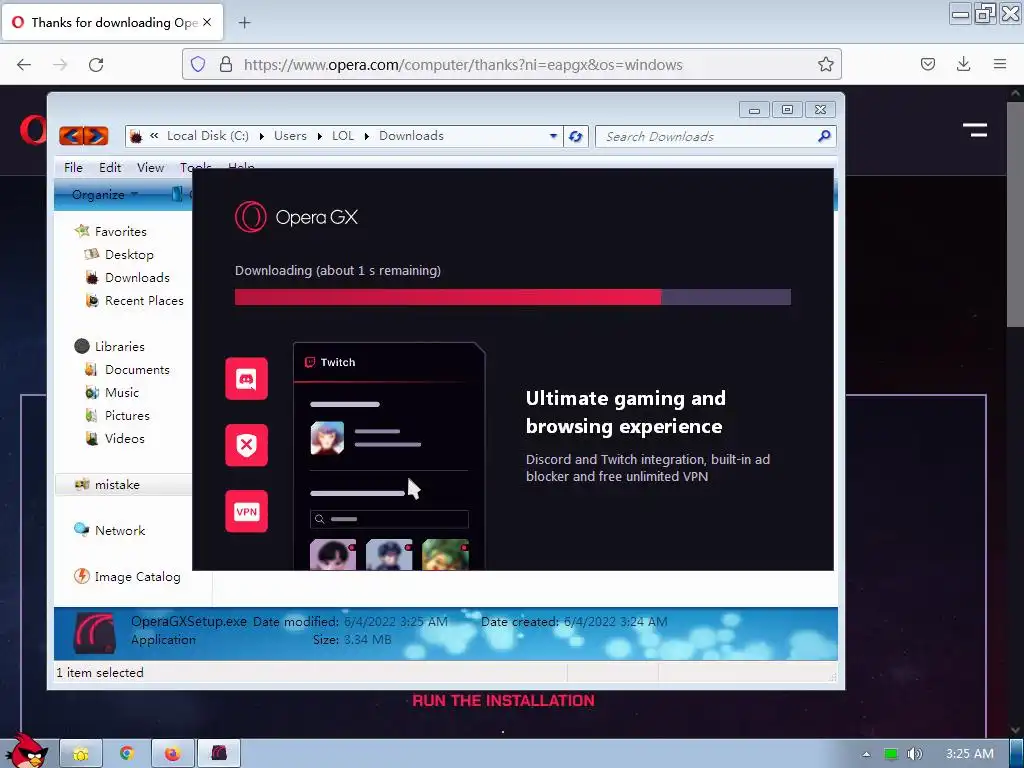This screenshot has height=768, width=1024.
Task: Open the Edit menu in Explorer
Action: tap(110, 168)
